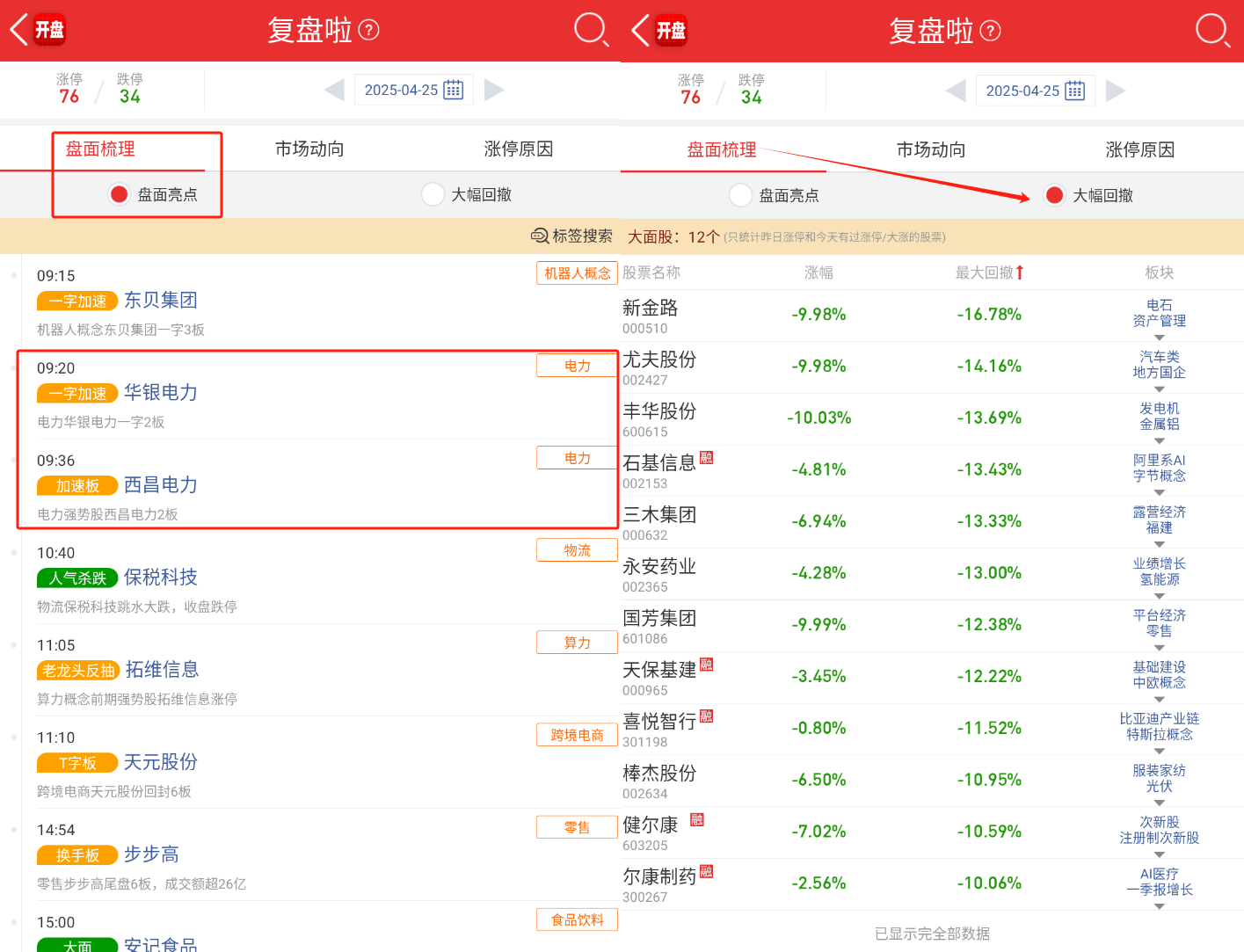Expand sector tags for 丰华股份
The height and width of the screenshot is (952, 1244).
tap(1159, 441)
